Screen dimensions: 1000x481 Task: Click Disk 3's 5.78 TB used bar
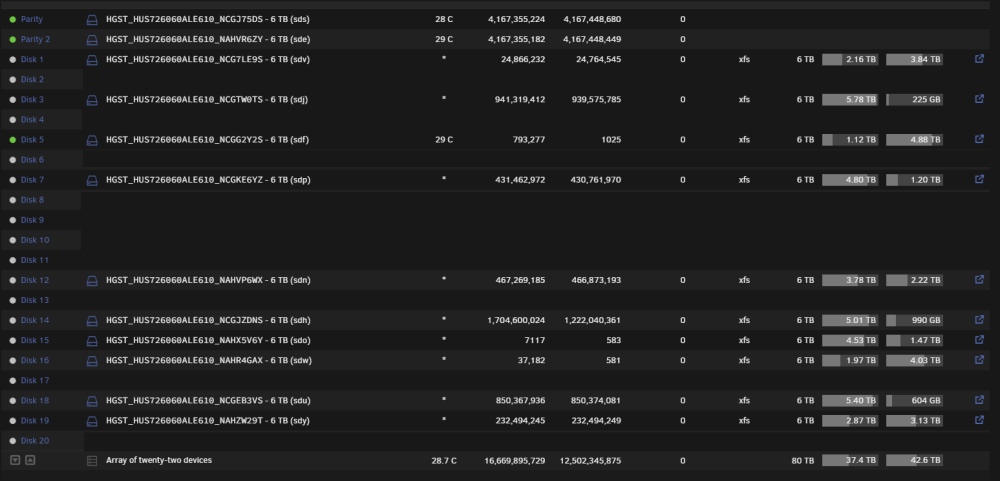(849, 100)
